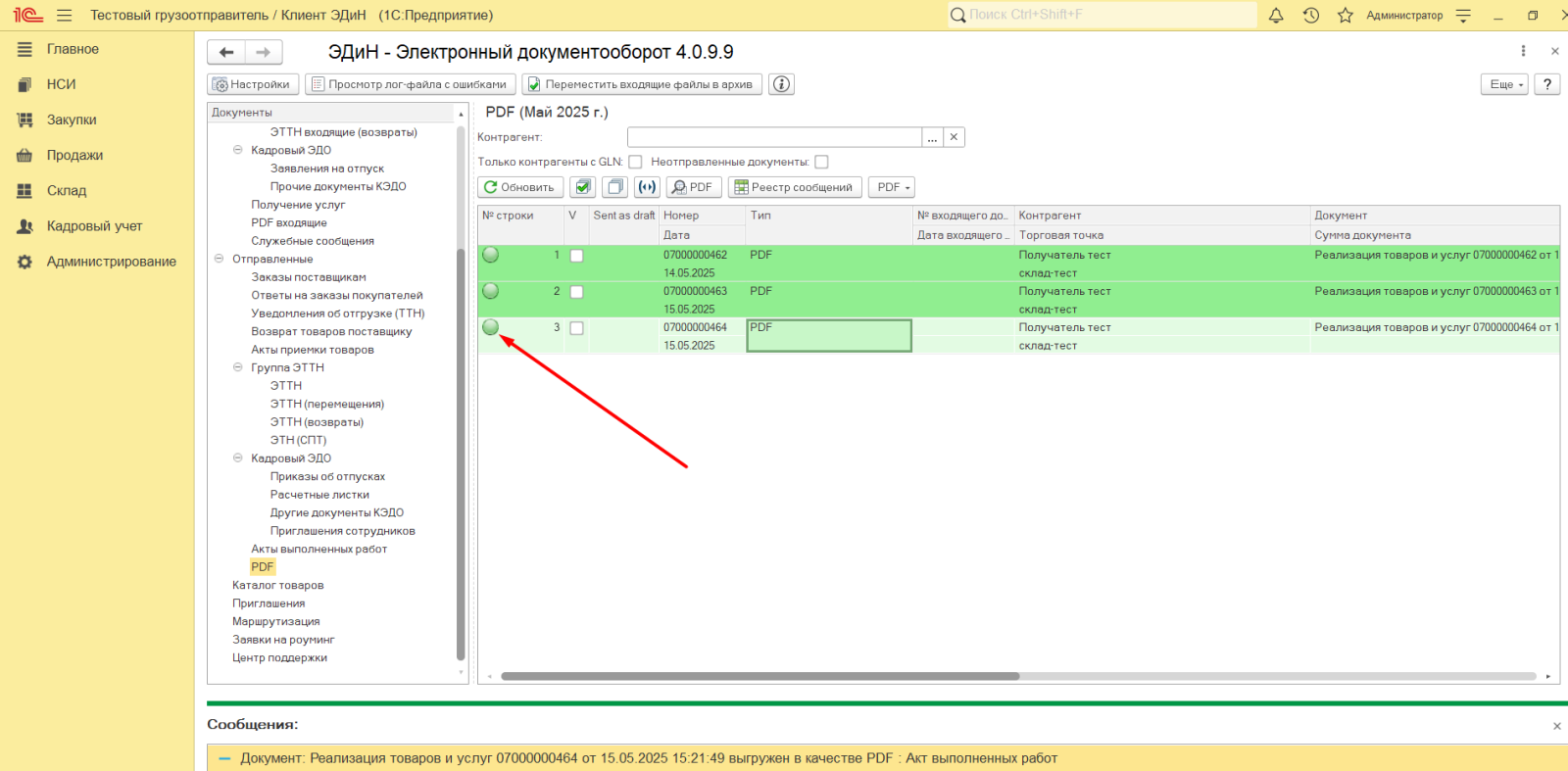The height and width of the screenshot is (771, 1568).
Task: Click the green status circle in row 1
Action: (x=491, y=255)
